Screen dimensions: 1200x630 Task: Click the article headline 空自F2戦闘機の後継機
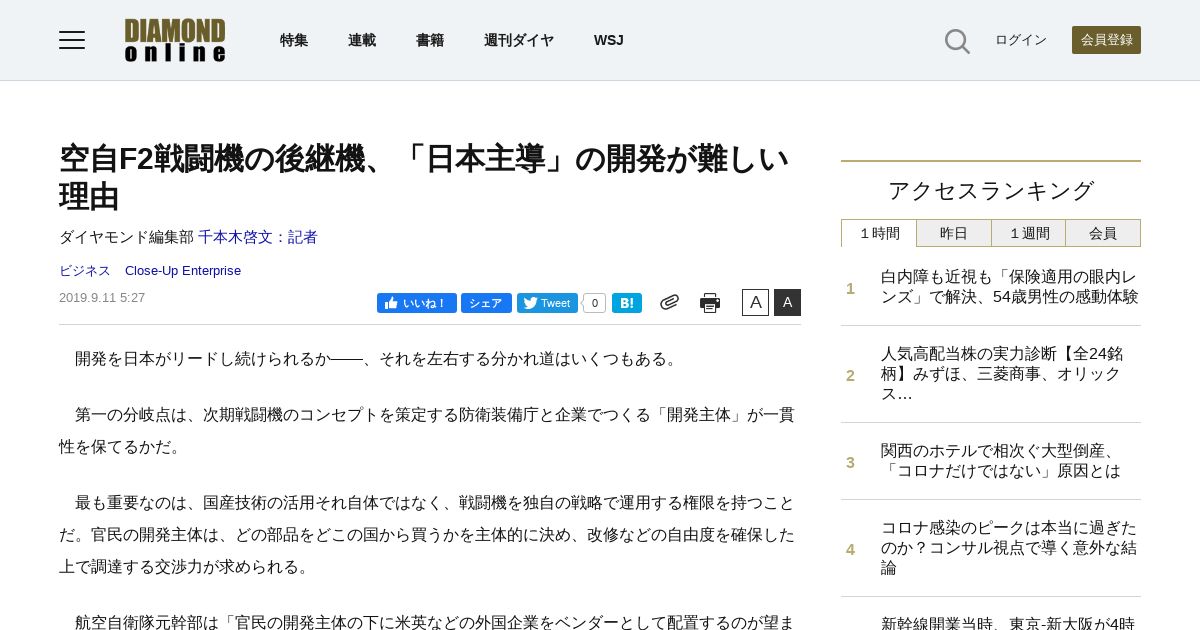(x=424, y=177)
